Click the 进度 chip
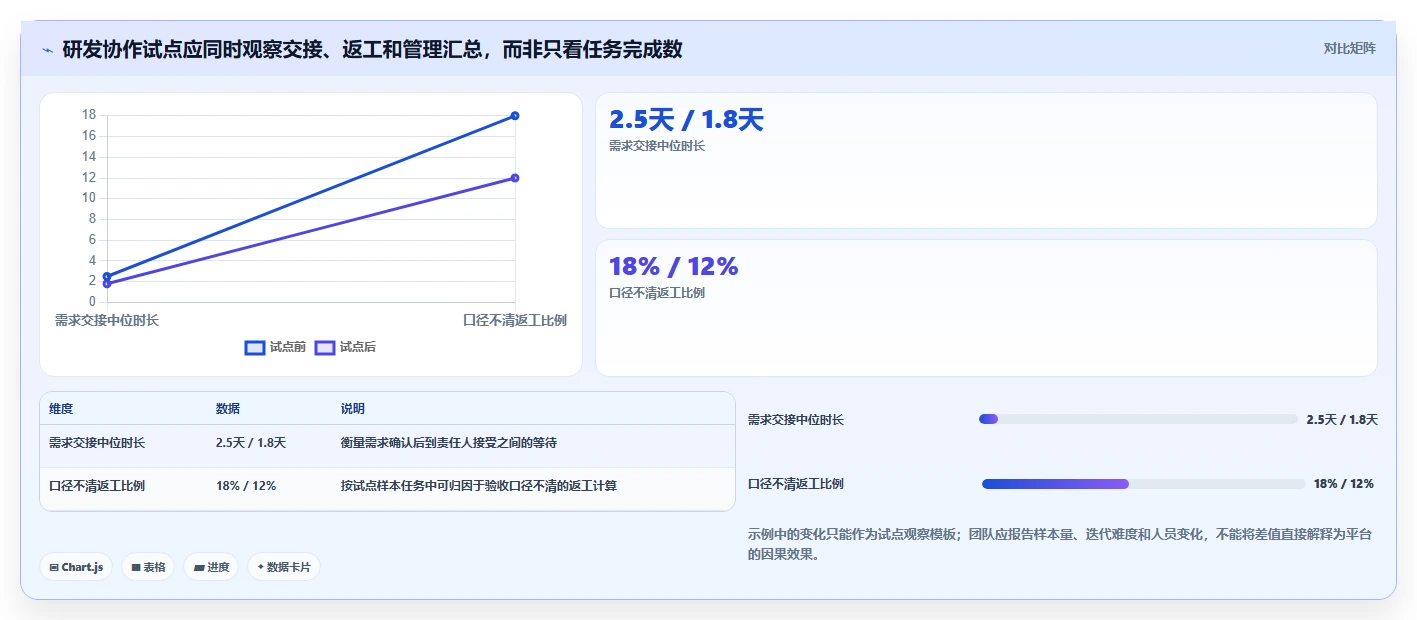 [x=211, y=567]
